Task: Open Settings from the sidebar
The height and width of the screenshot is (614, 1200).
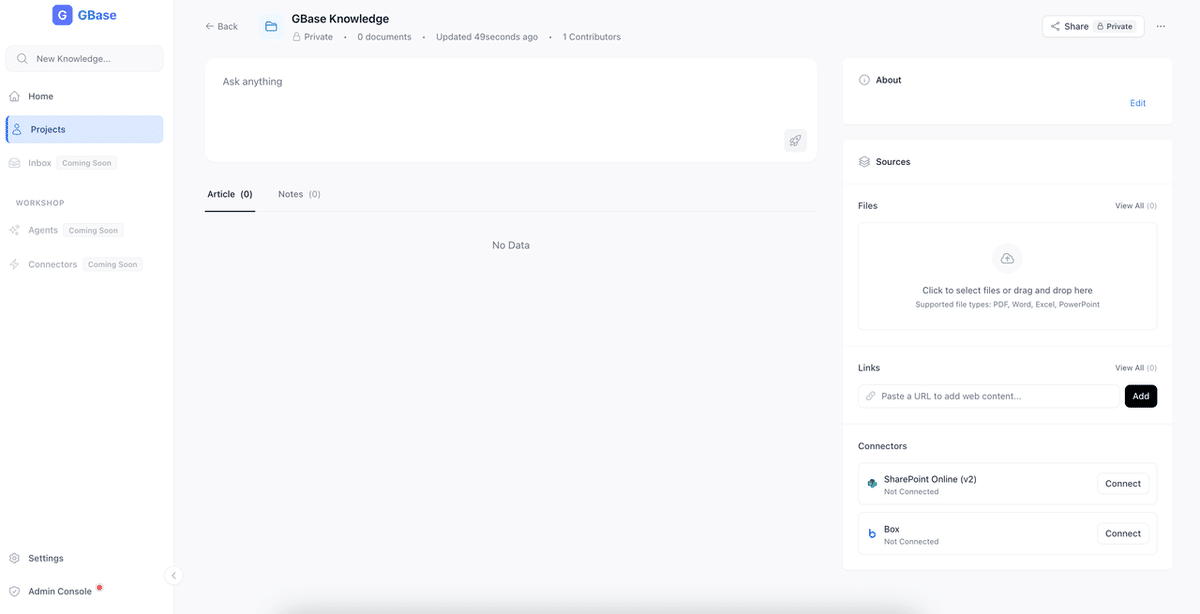Action: pos(45,558)
